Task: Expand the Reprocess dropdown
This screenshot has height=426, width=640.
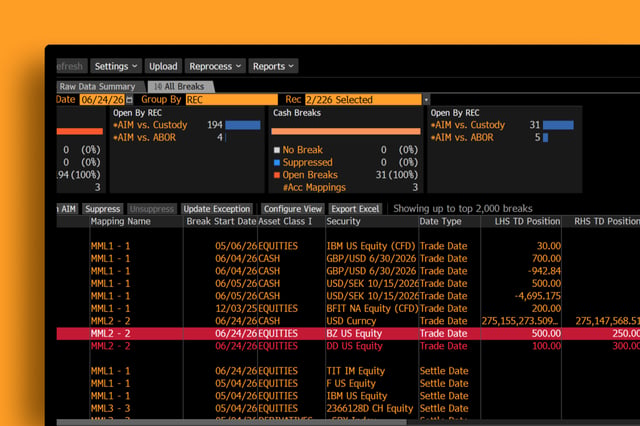Action: click(x=215, y=66)
